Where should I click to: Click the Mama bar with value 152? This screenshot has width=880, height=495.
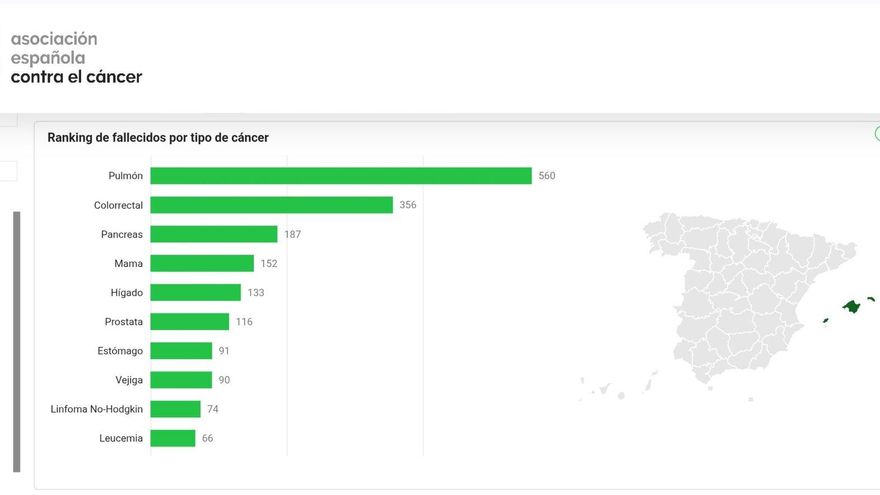pyautogui.click(x=202, y=263)
